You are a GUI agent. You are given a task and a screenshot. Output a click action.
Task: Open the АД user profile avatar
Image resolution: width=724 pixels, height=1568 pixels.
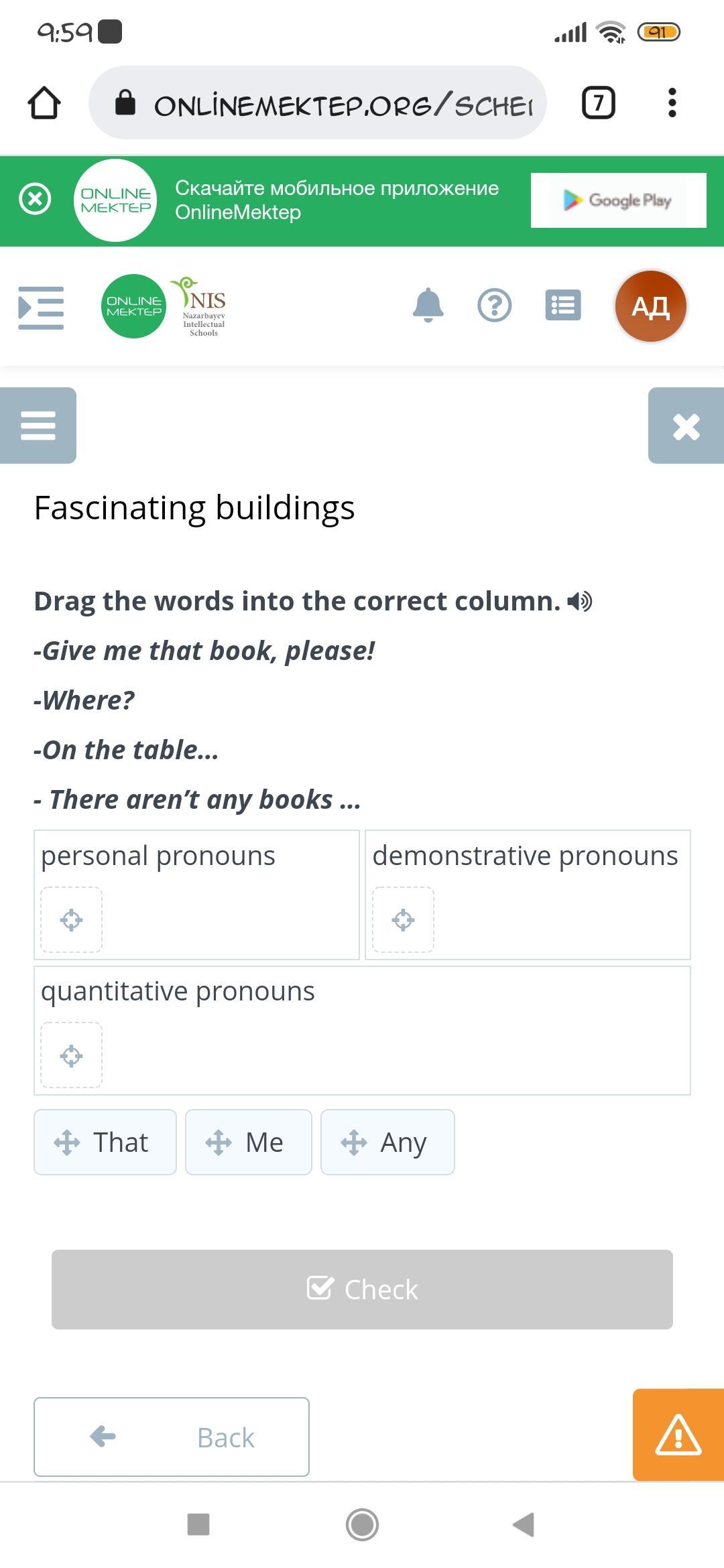click(x=650, y=306)
